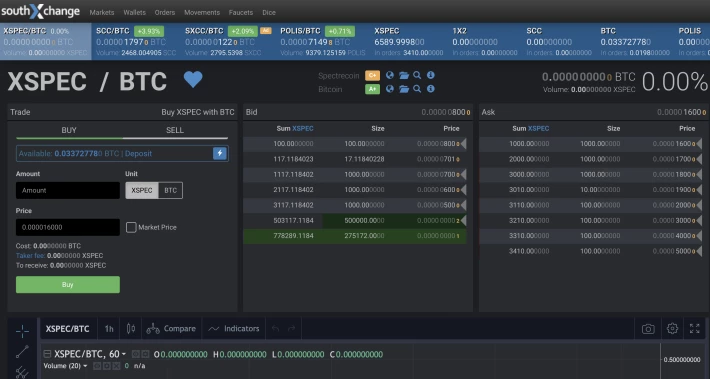Open chart settings gear icon
The image size is (710, 379).
[672, 329]
